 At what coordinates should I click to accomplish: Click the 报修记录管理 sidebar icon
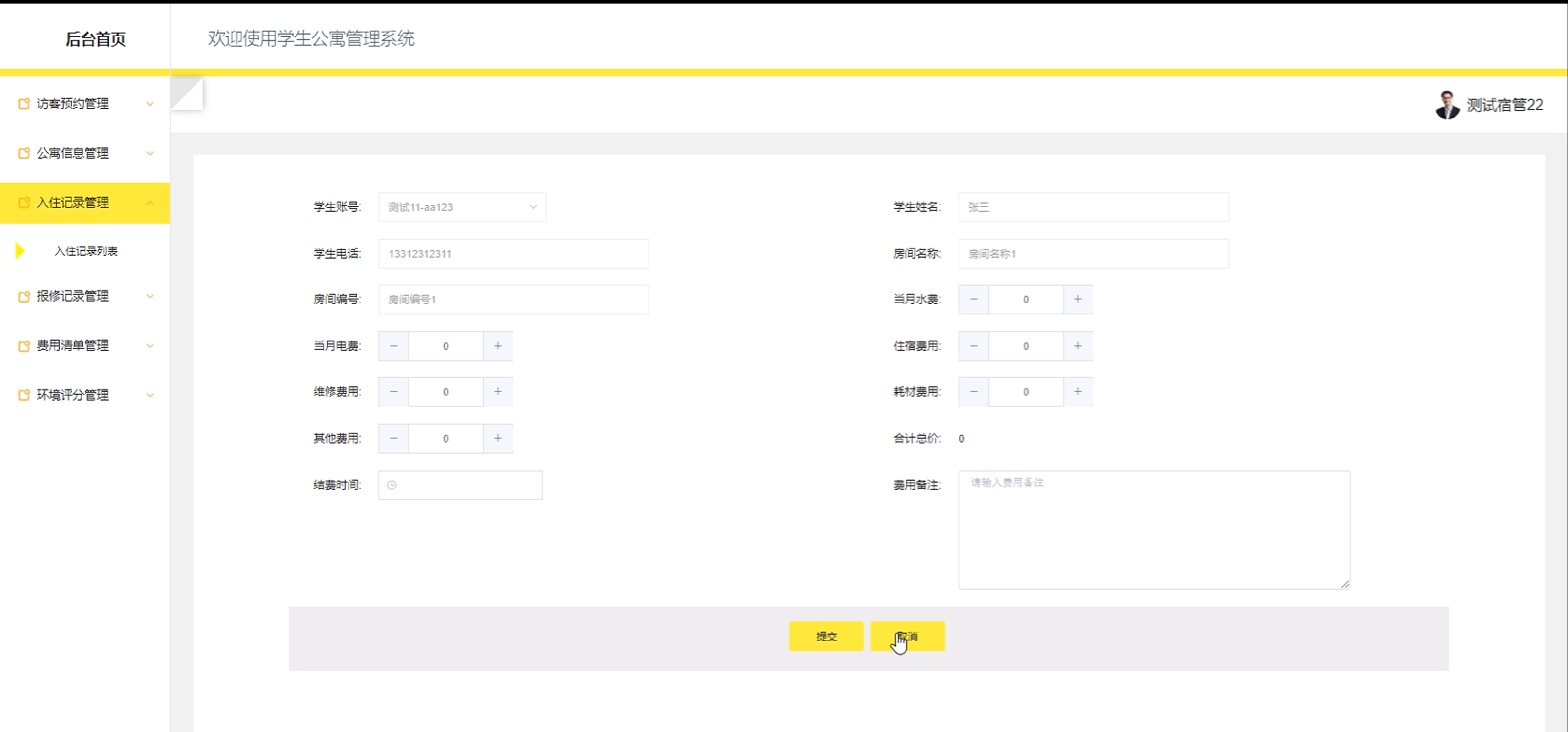point(23,297)
